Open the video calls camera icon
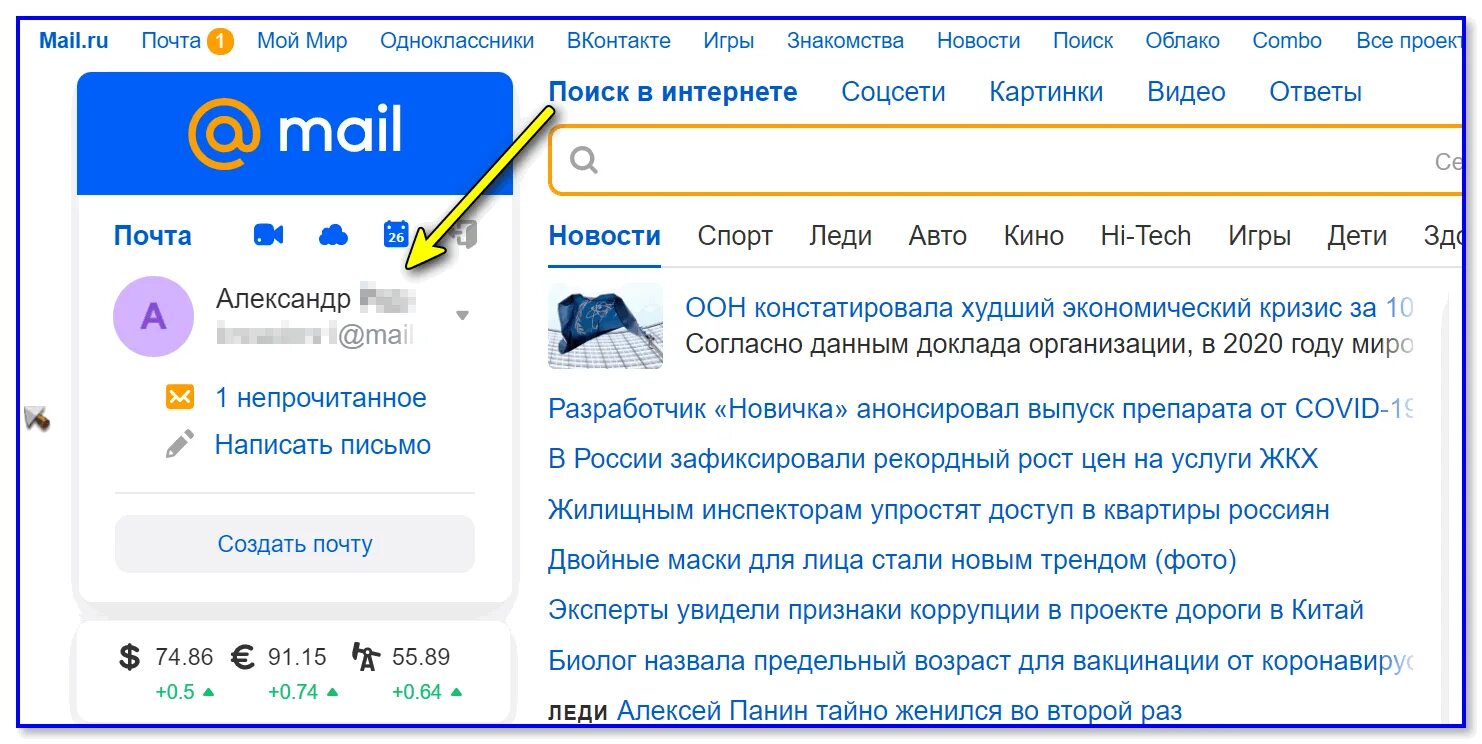Viewport: 1482px width, 744px height. [268, 235]
